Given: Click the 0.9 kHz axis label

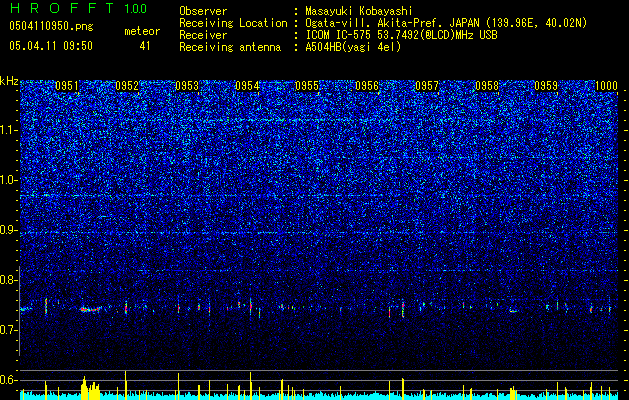Looking at the screenshot, I should click(x=9, y=230).
